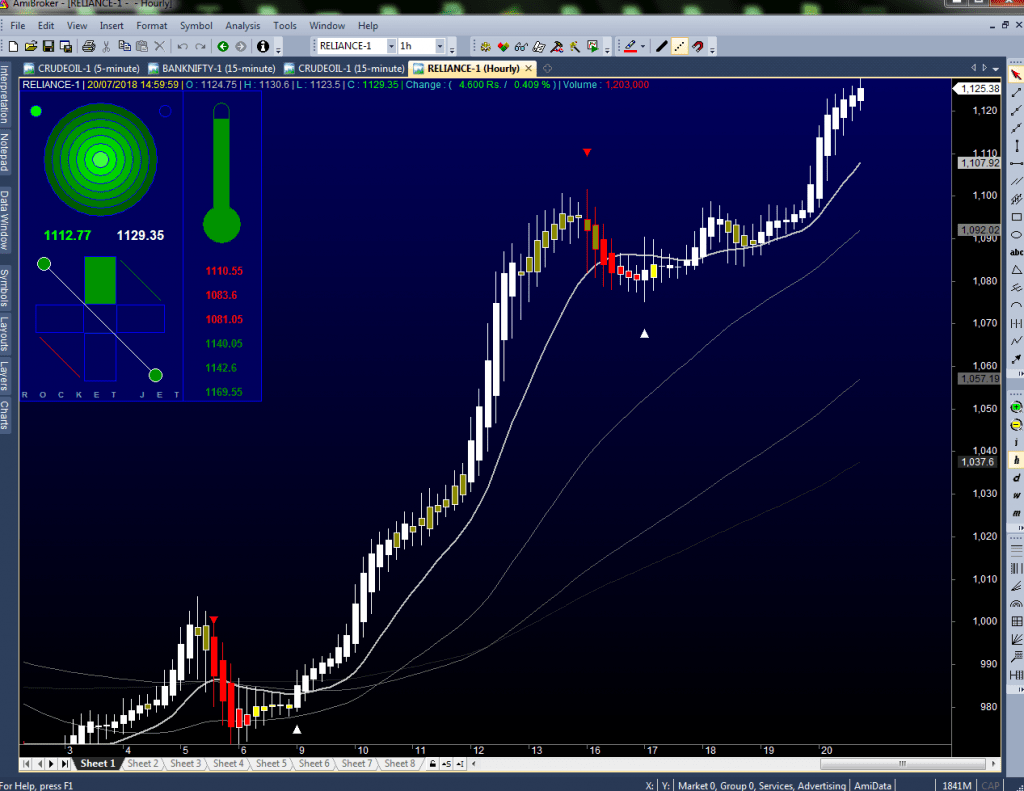
Task: Open a file with the folder icon
Action: (x=31, y=46)
